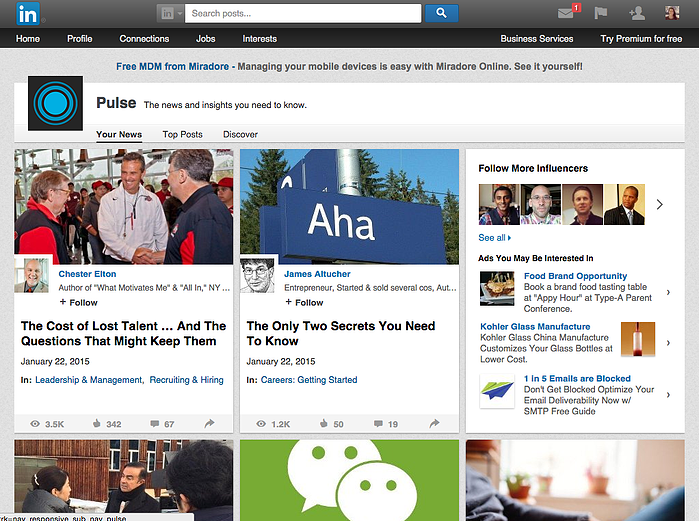Open the blurred plants article photo
699x521 pixels.
click(575, 480)
